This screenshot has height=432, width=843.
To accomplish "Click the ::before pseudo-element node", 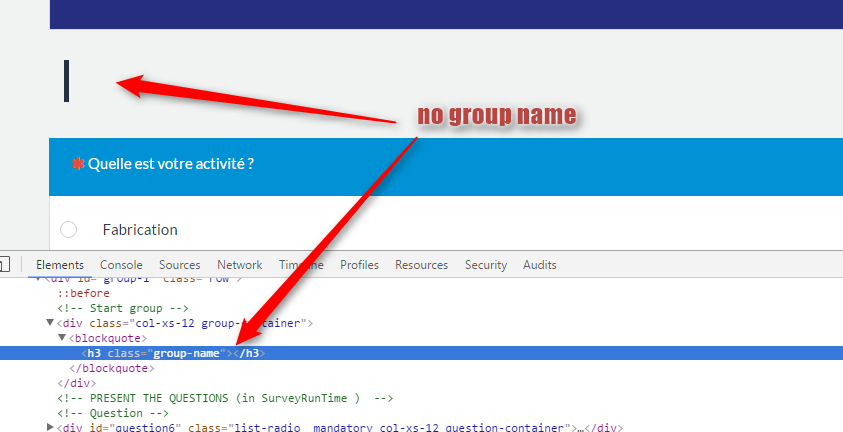I will [x=83, y=293].
